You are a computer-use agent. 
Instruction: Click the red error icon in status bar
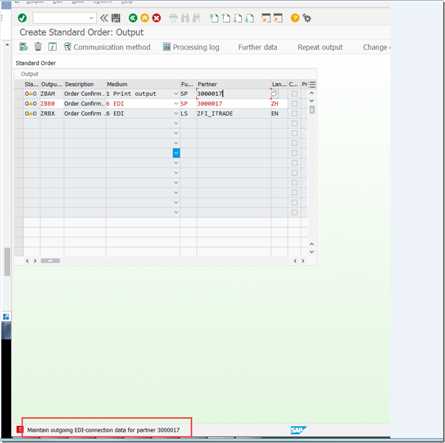click(x=19, y=430)
